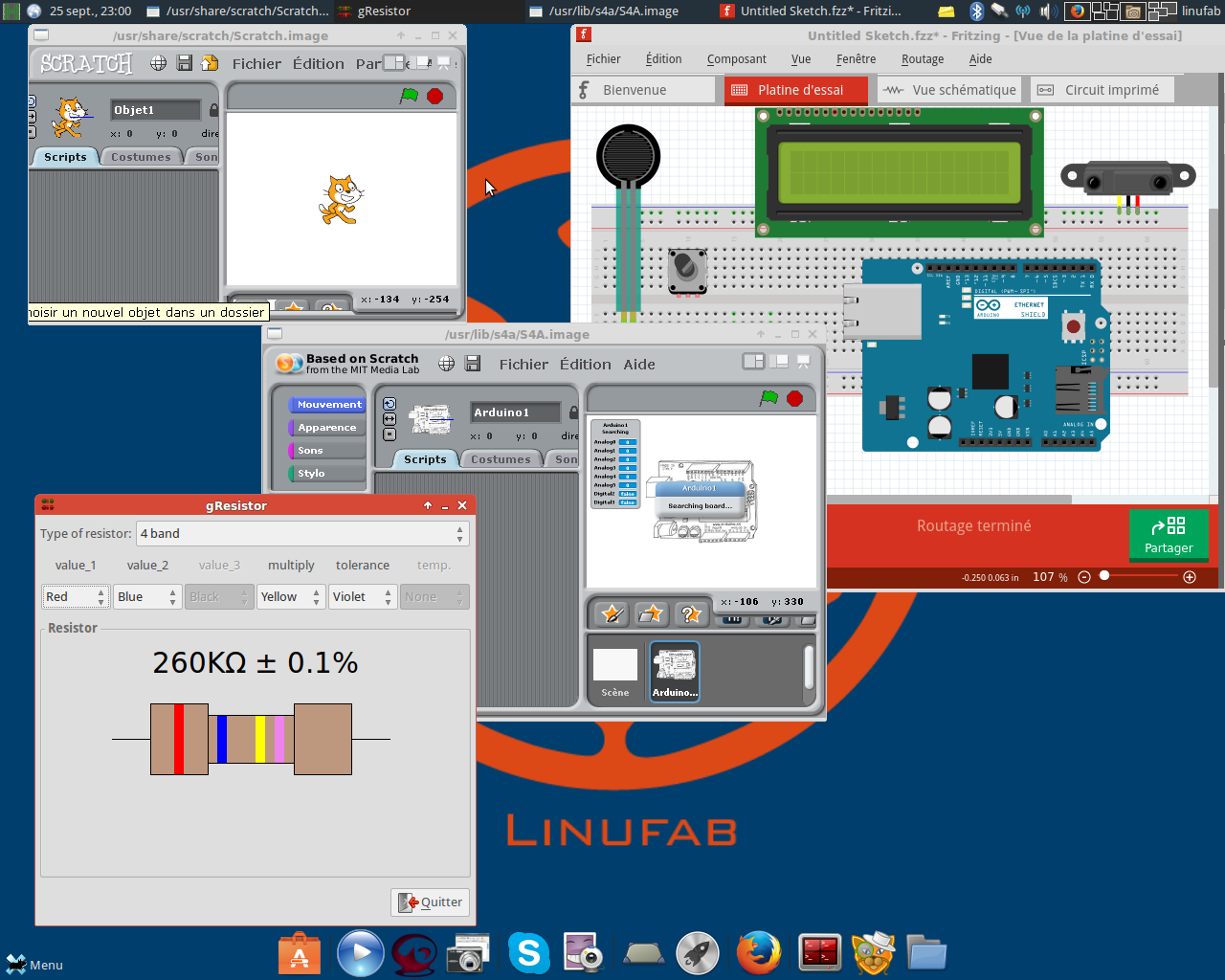Switch to Circuit imprimé tab in Fritzing
Viewport: 1225px width, 980px height.
(1102, 90)
